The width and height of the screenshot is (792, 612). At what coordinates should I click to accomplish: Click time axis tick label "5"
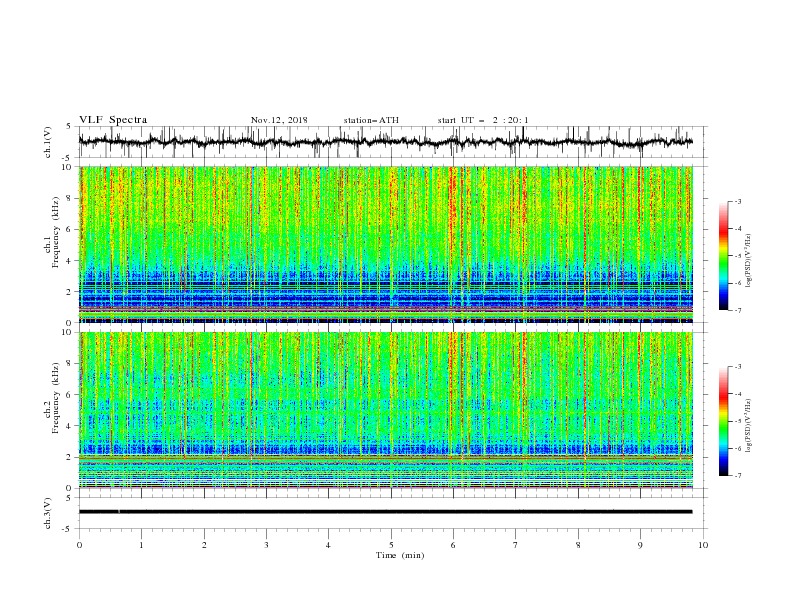click(391, 545)
